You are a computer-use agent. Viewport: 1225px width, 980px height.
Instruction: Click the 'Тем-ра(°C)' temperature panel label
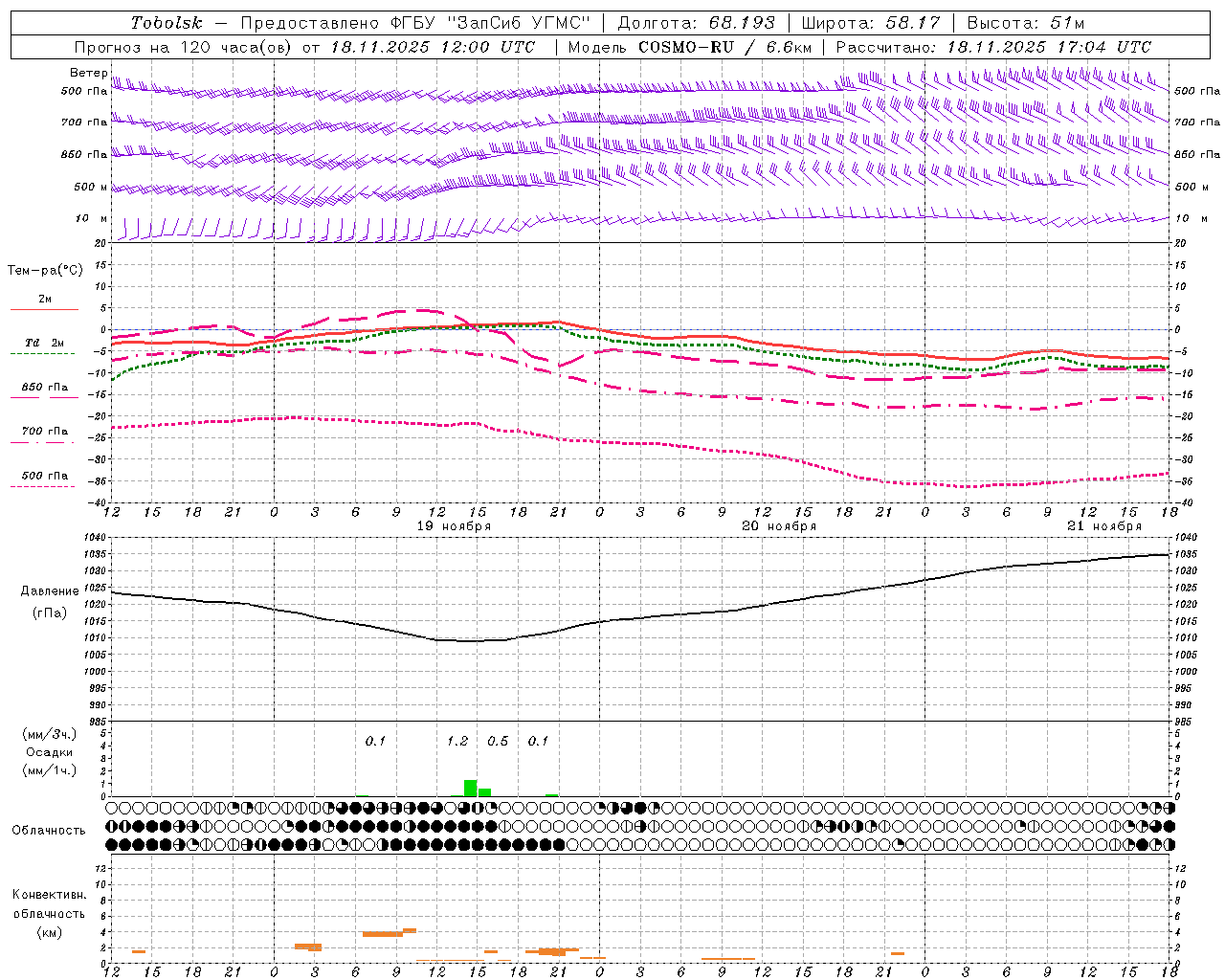(x=45, y=271)
